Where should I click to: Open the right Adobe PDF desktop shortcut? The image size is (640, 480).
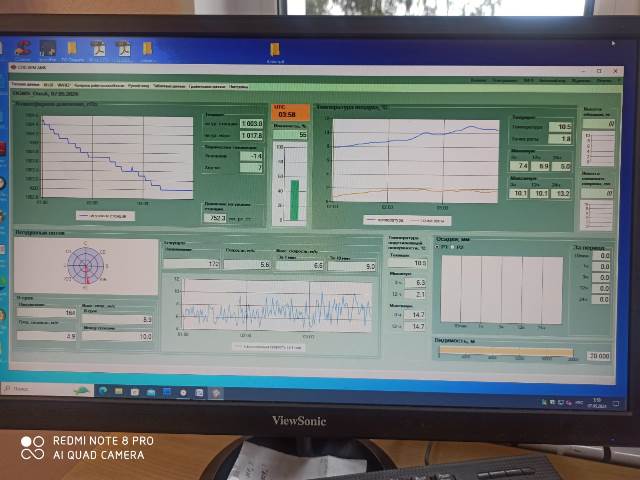(x=123, y=48)
